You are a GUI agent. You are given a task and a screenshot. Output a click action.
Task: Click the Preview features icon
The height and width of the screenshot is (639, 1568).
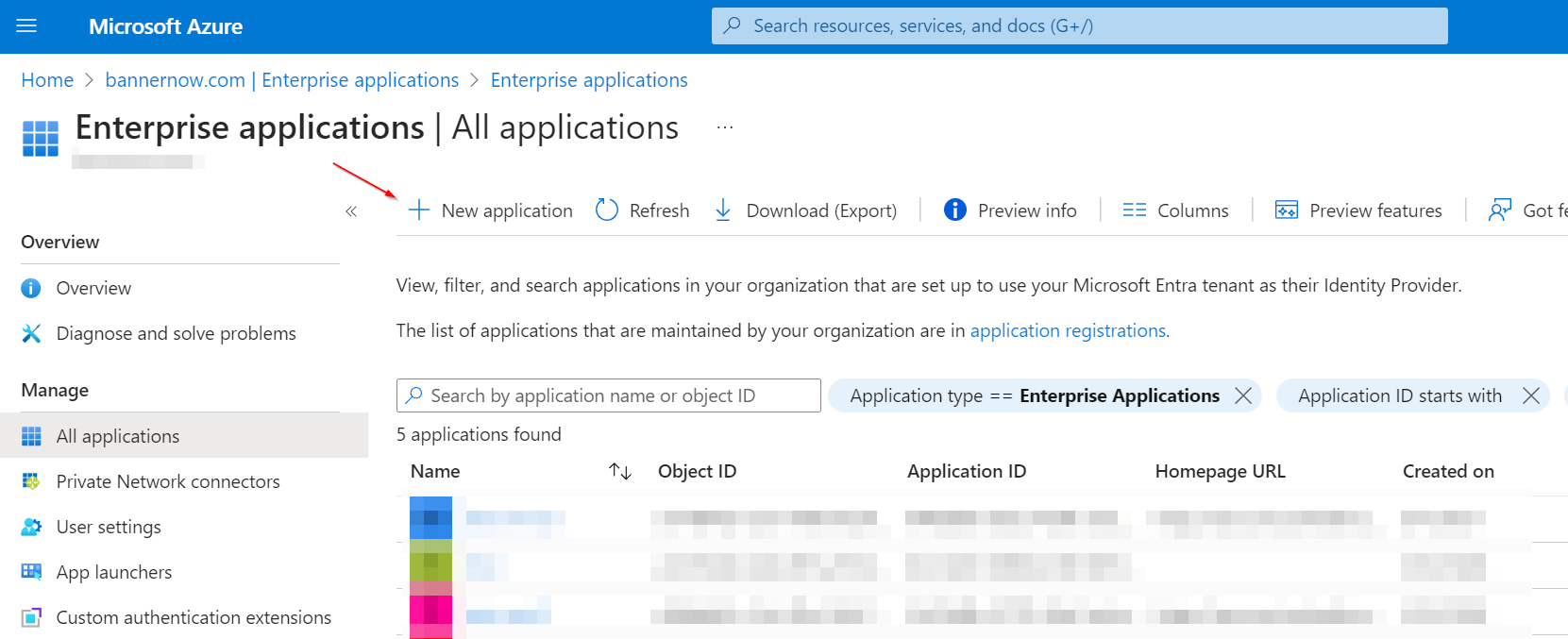tap(1287, 210)
